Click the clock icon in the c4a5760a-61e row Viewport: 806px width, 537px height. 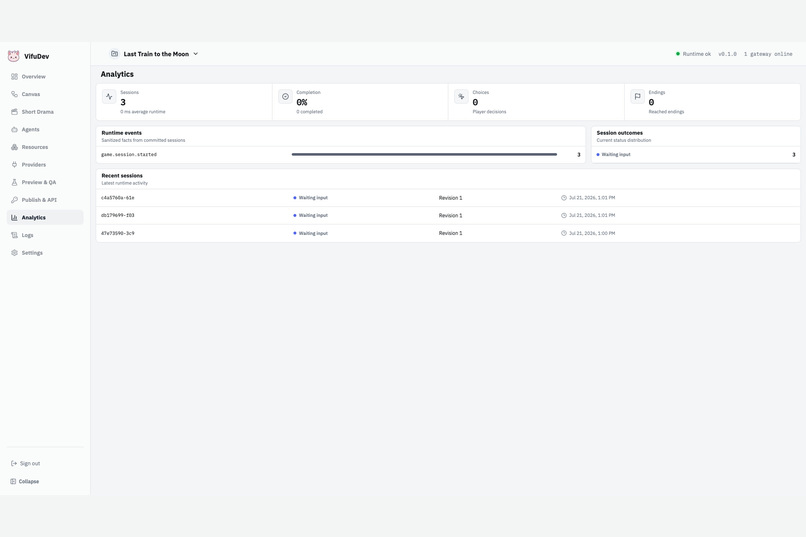pyautogui.click(x=564, y=198)
